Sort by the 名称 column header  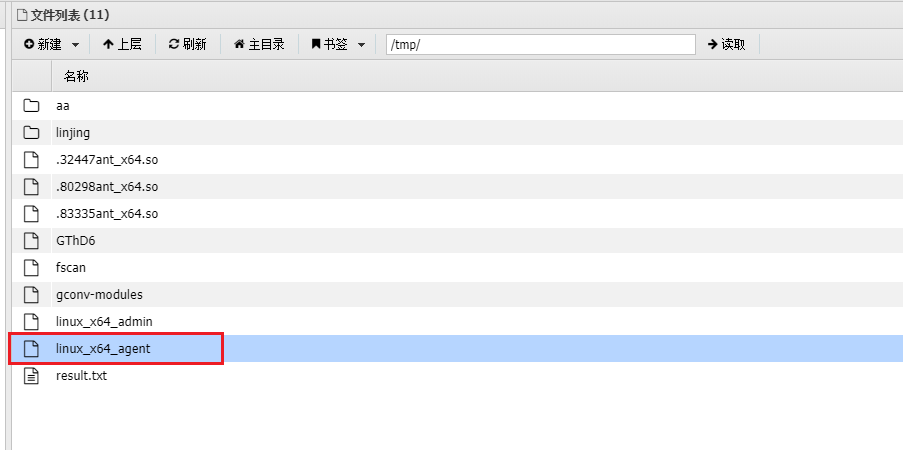[x=76, y=76]
